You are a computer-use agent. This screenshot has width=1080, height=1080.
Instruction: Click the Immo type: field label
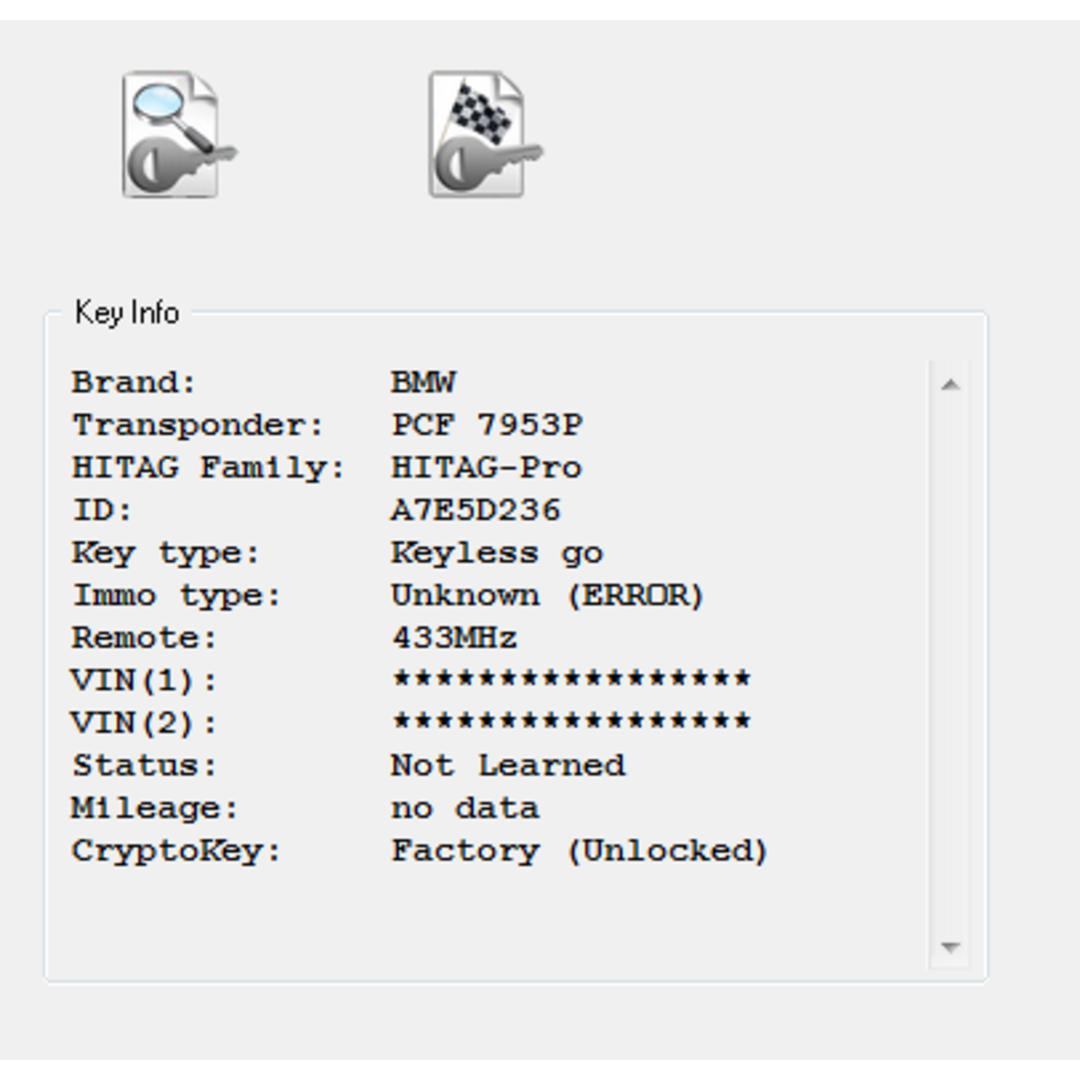[177, 596]
